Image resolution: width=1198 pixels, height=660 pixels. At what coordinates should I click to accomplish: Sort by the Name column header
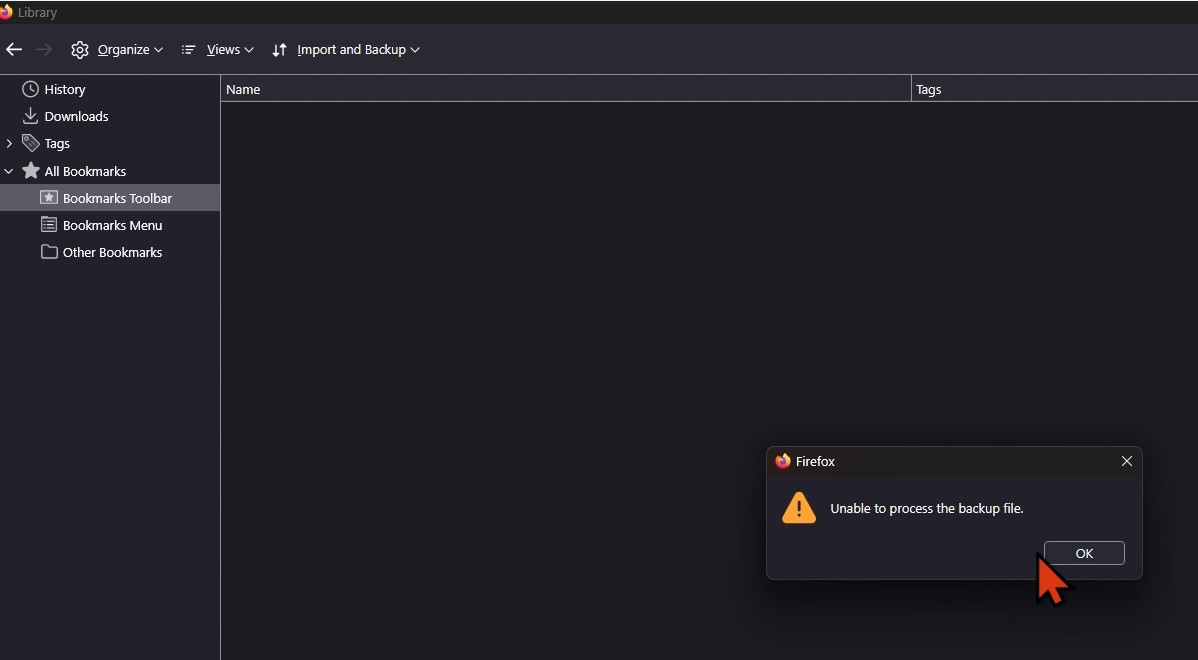tap(565, 89)
